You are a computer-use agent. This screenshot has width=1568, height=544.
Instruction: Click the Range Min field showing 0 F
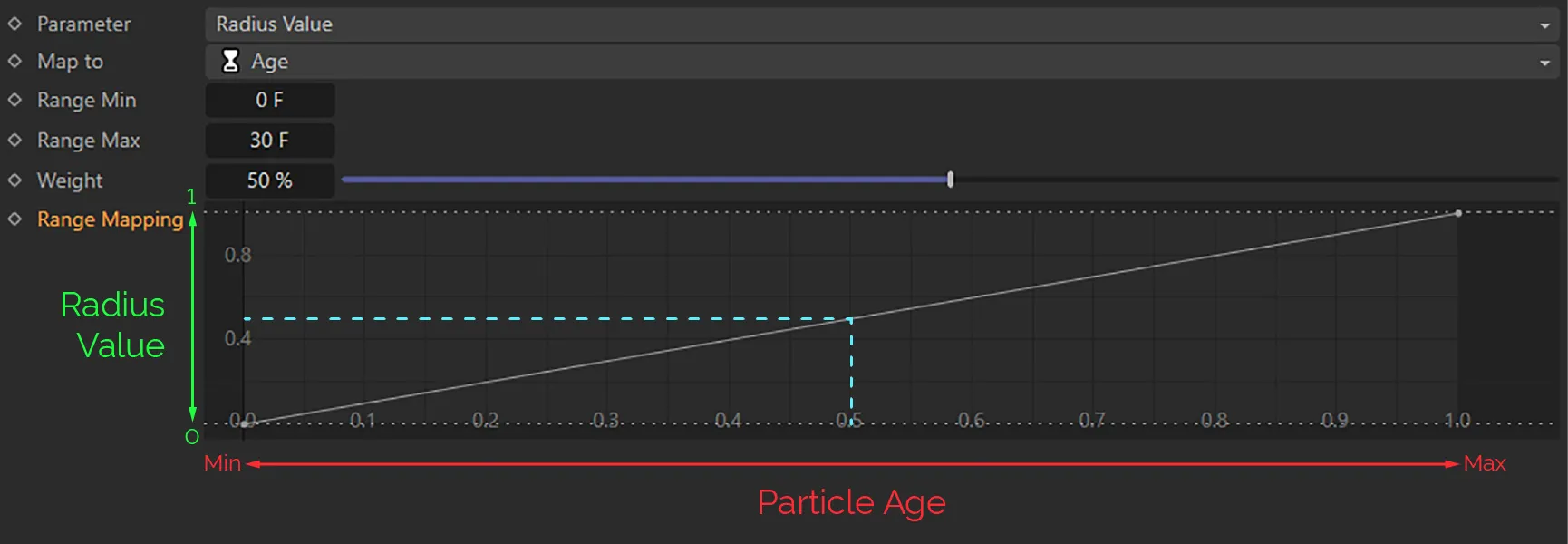(x=270, y=100)
